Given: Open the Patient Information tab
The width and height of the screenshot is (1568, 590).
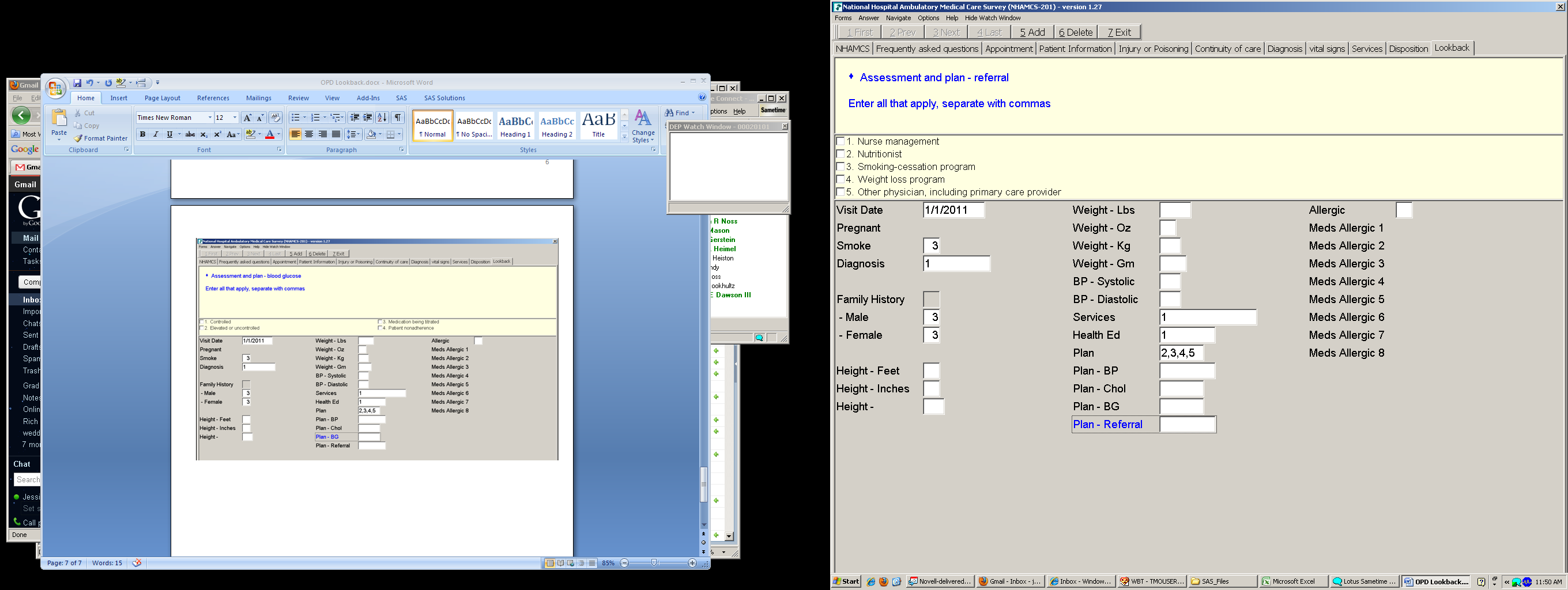Looking at the screenshot, I should coord(1075,48).
